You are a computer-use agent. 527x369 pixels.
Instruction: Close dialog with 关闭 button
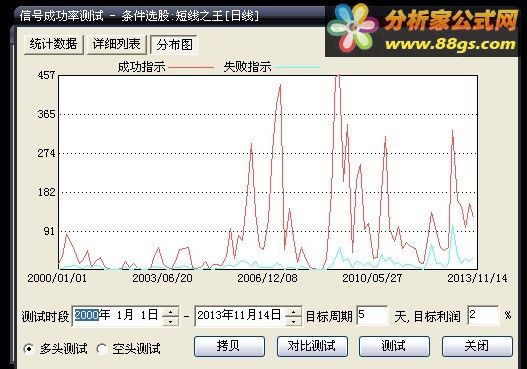click(x=477, y=346)
